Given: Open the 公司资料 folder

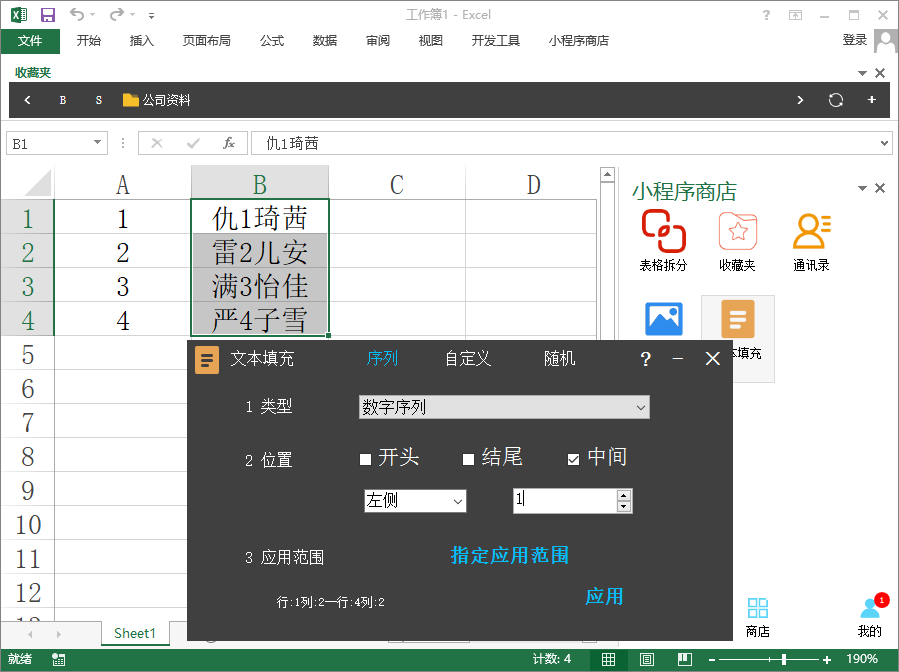Looking at the screenshot, I should click(157, 100).
